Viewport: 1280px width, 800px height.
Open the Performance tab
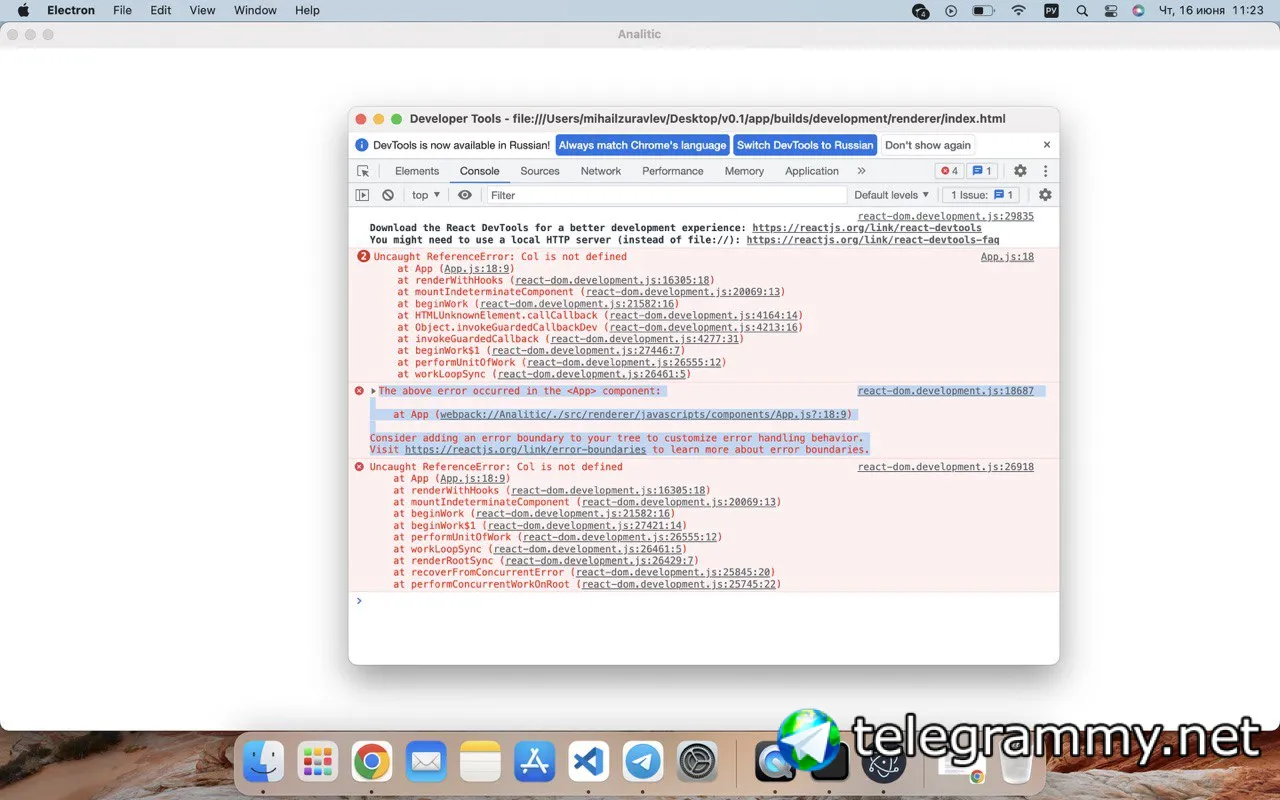673,171
